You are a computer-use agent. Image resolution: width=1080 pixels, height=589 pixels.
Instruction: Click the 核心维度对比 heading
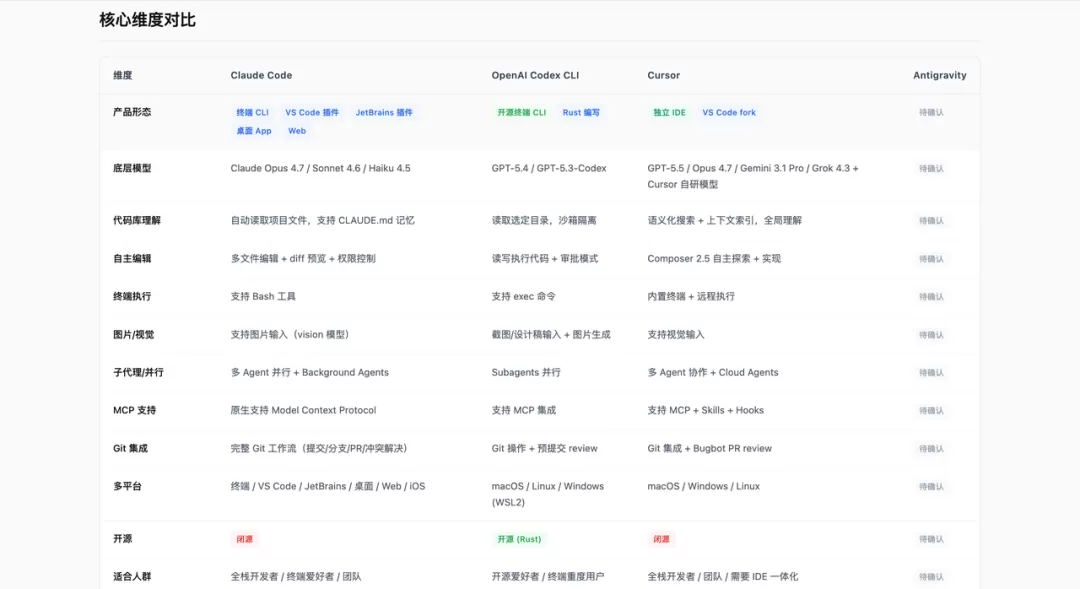[x=147, y=20]
